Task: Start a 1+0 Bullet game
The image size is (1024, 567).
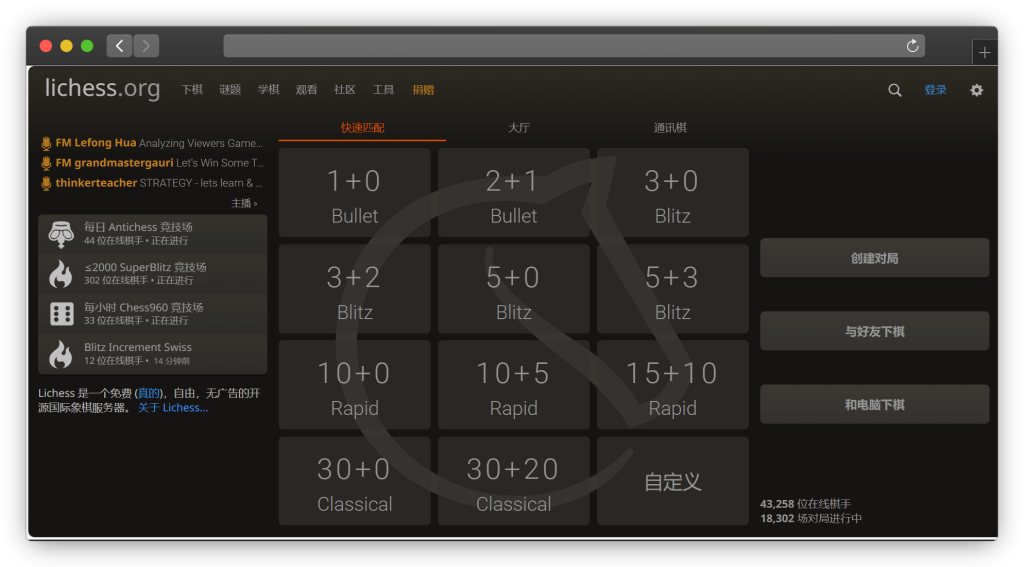Action: pyautogui.click(x=354, y=194)
